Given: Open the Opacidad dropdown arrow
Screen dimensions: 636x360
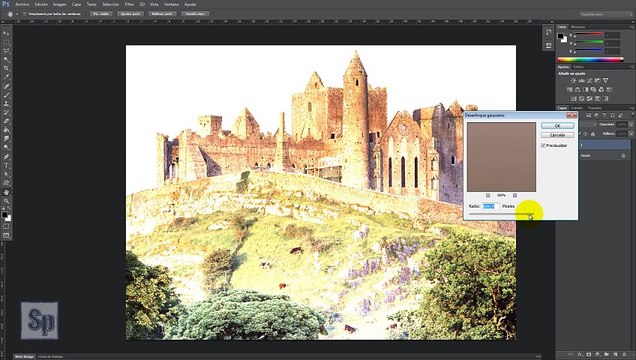Looking at the screenshot, I should pos(631,124).
